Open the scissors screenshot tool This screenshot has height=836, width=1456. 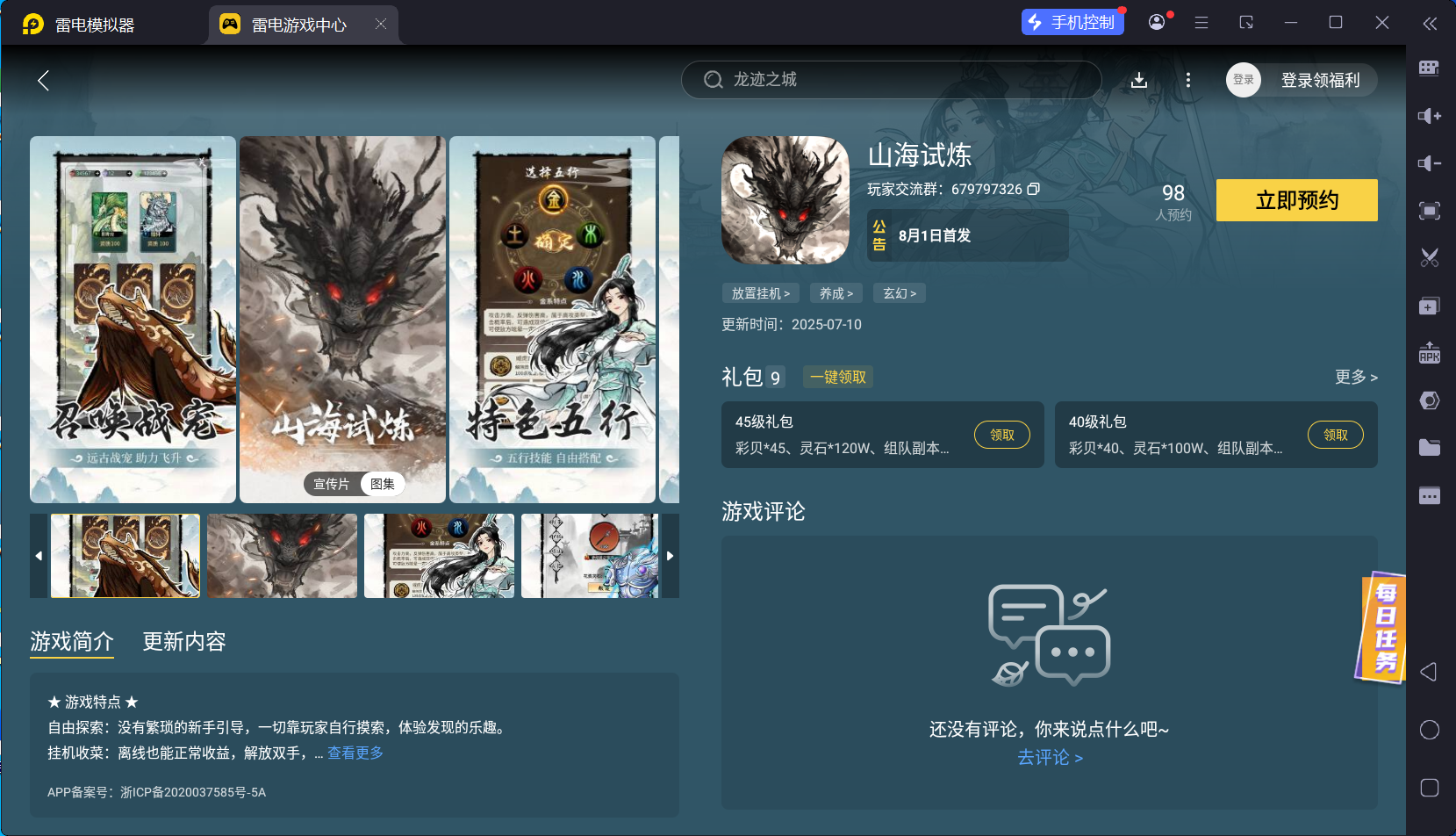click(1430, 258)
